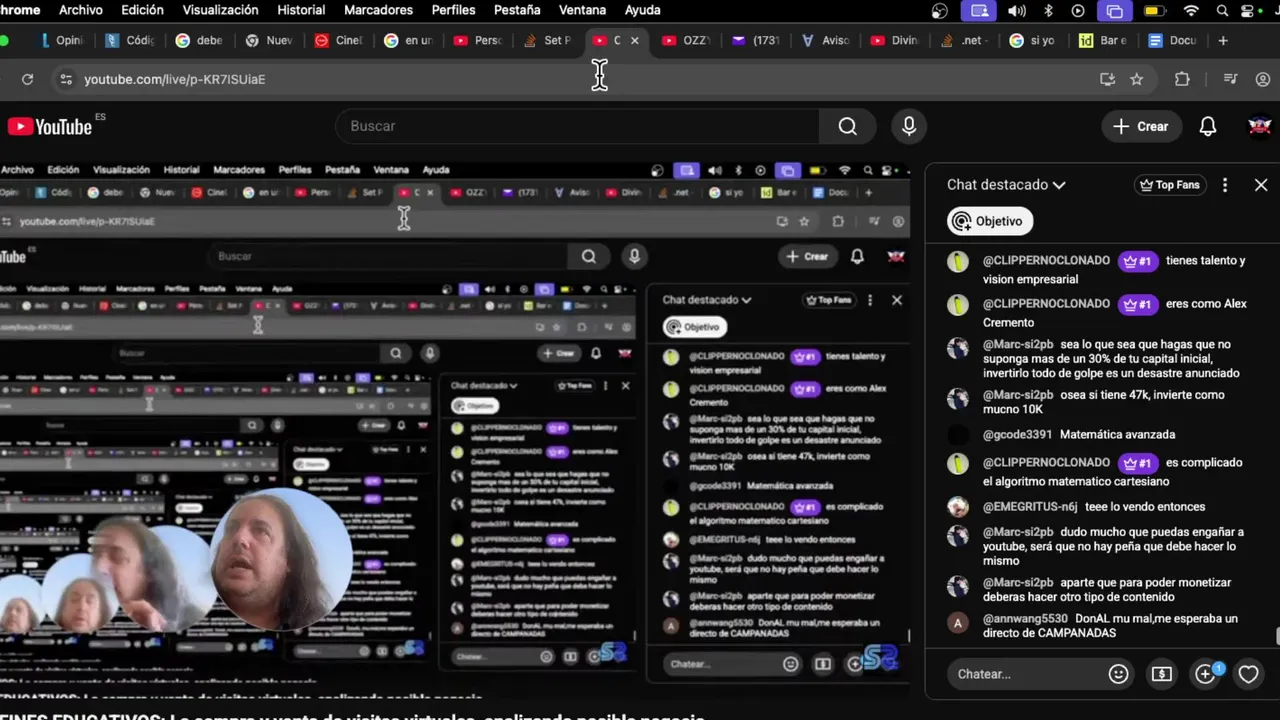Click username @annwang5530 in chat

click(x=1025, y=619)
